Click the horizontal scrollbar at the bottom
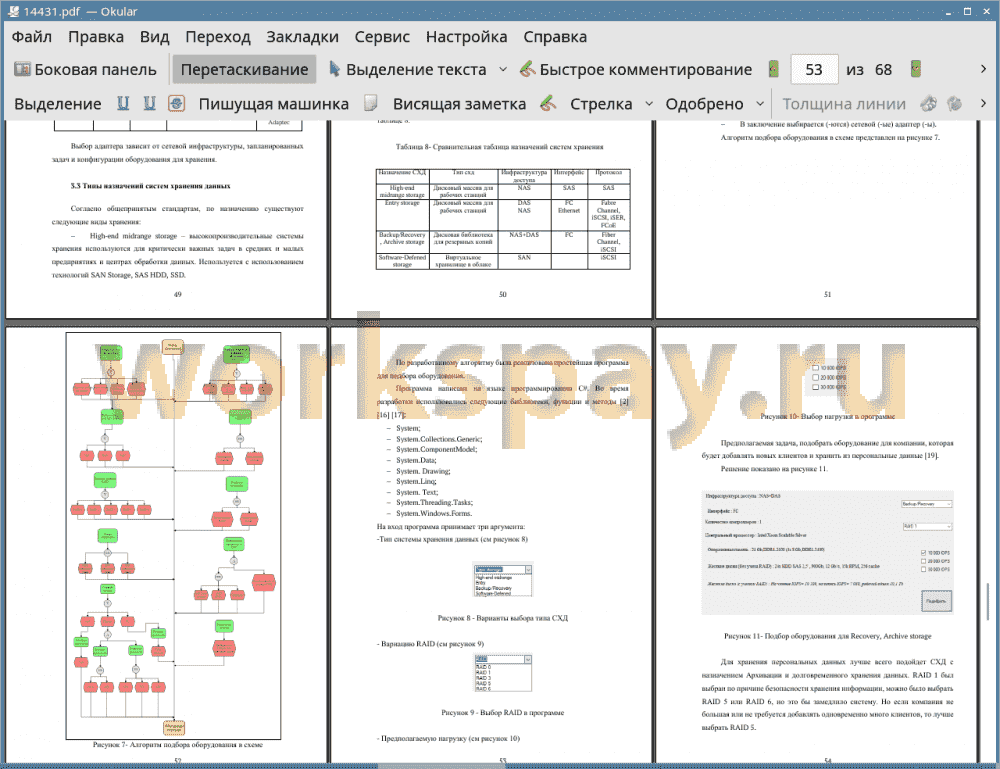This screenshot has height=769, width=1000. coord(440,766)
